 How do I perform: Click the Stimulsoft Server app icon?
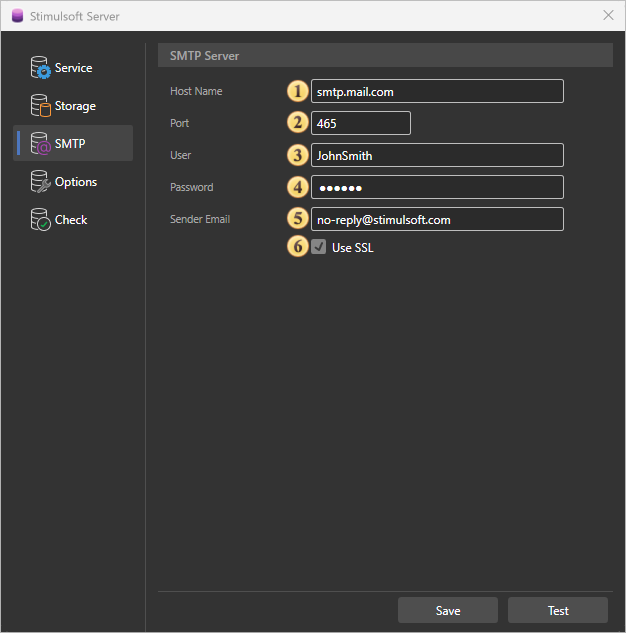[16, 16]
